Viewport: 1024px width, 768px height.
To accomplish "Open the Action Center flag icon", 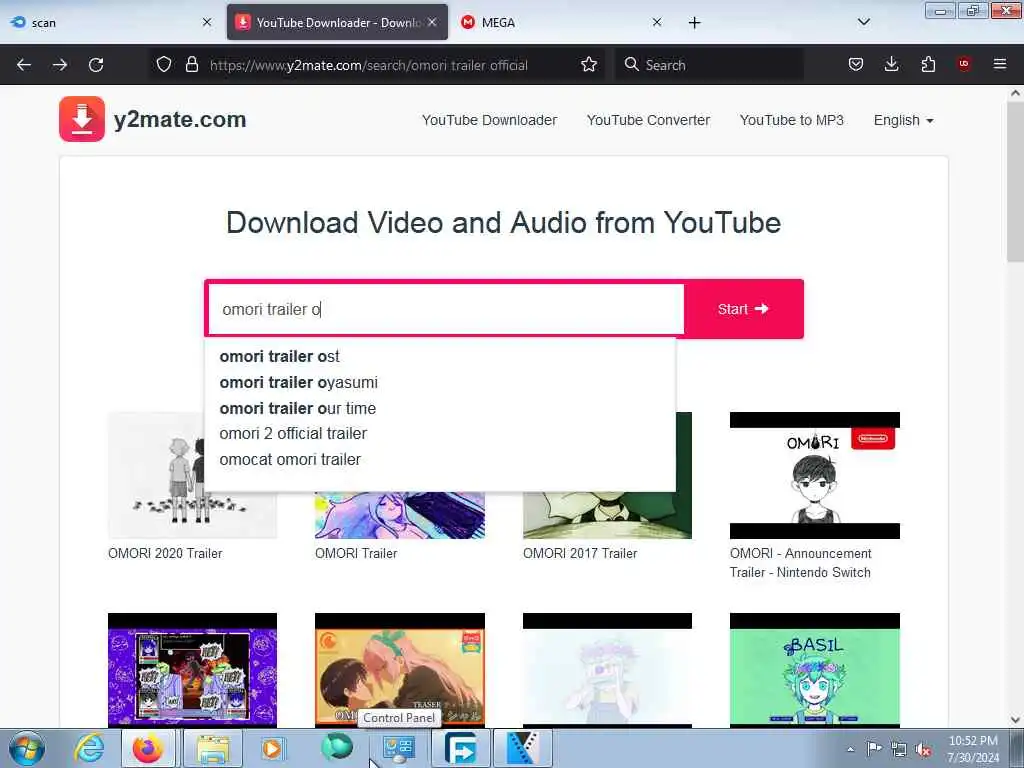I will [874, 749].
